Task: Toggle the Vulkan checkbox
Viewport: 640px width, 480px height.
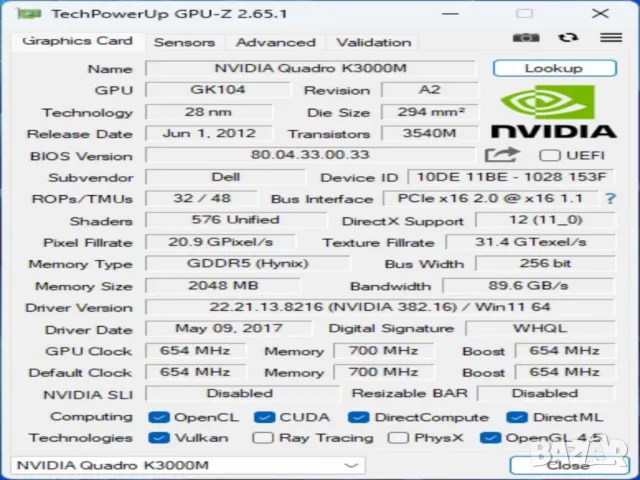Action: coord(159,438)
